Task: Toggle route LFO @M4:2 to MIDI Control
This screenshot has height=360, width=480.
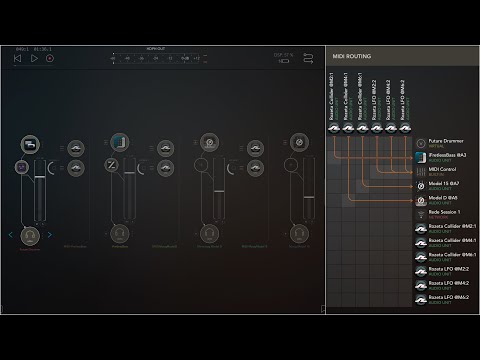Action: [x=391, y=172]
